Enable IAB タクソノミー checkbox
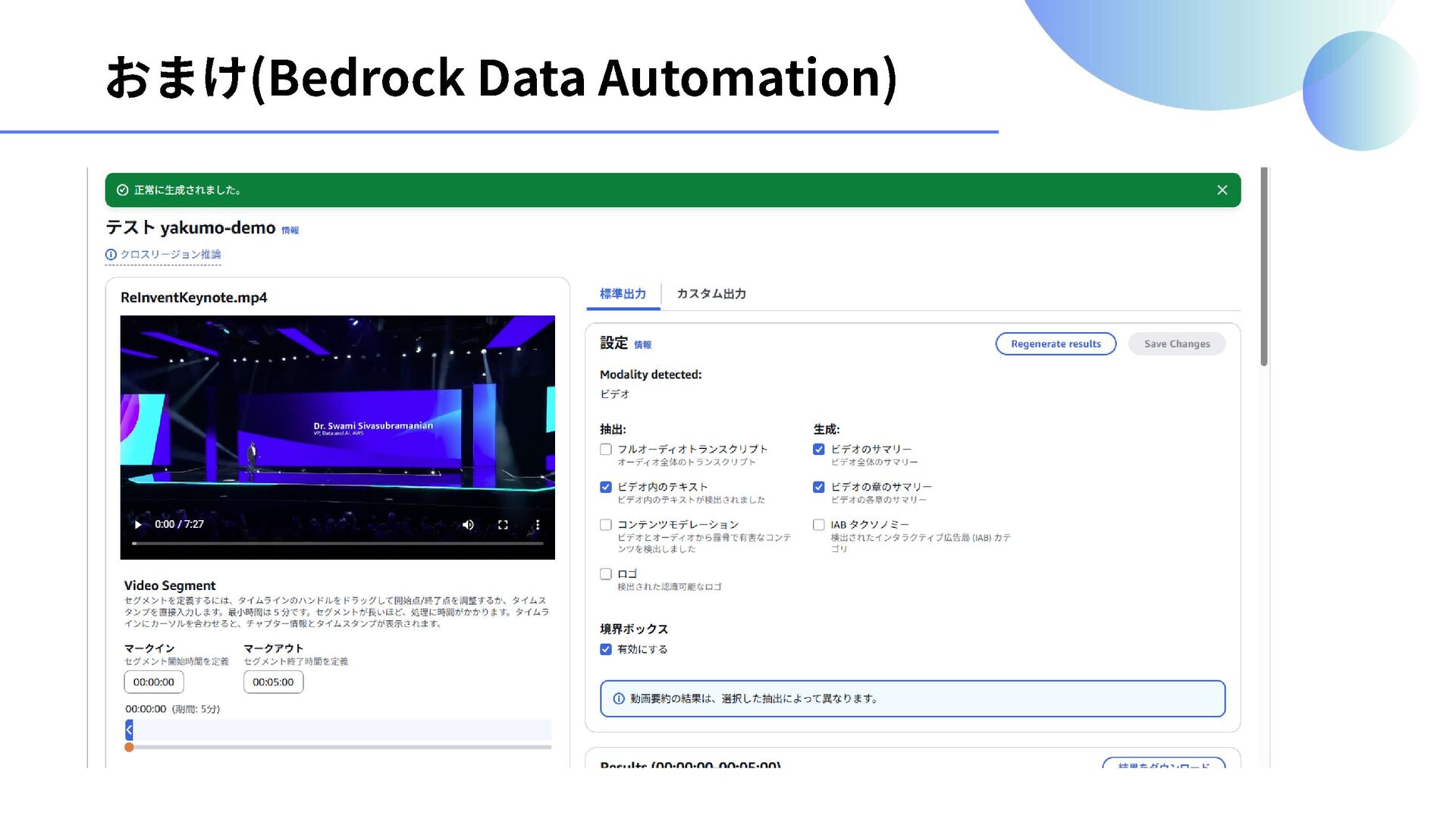The width and height of the screenshot is (1456, 819). pyautogui.click(x=819, y=525)
